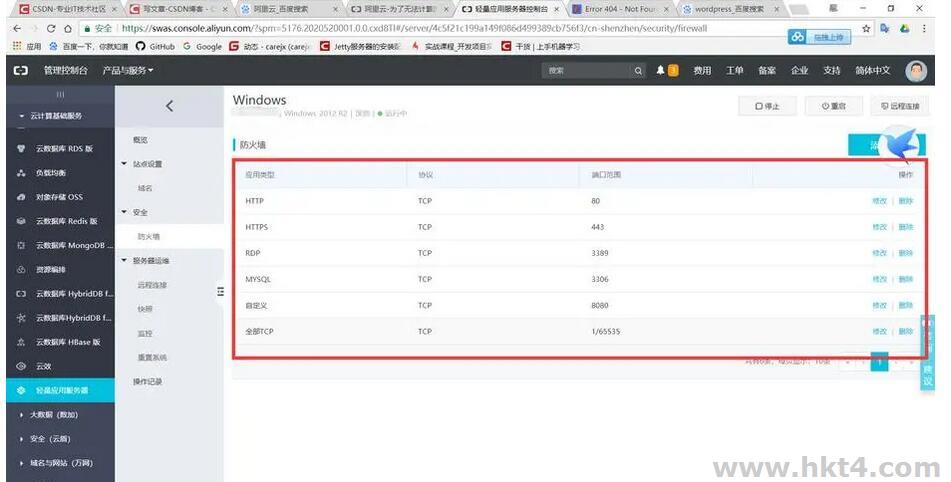951x482 pixels.
Task: Toggle the secondary menu collapse handle
Action: click(x=220, y=292)
